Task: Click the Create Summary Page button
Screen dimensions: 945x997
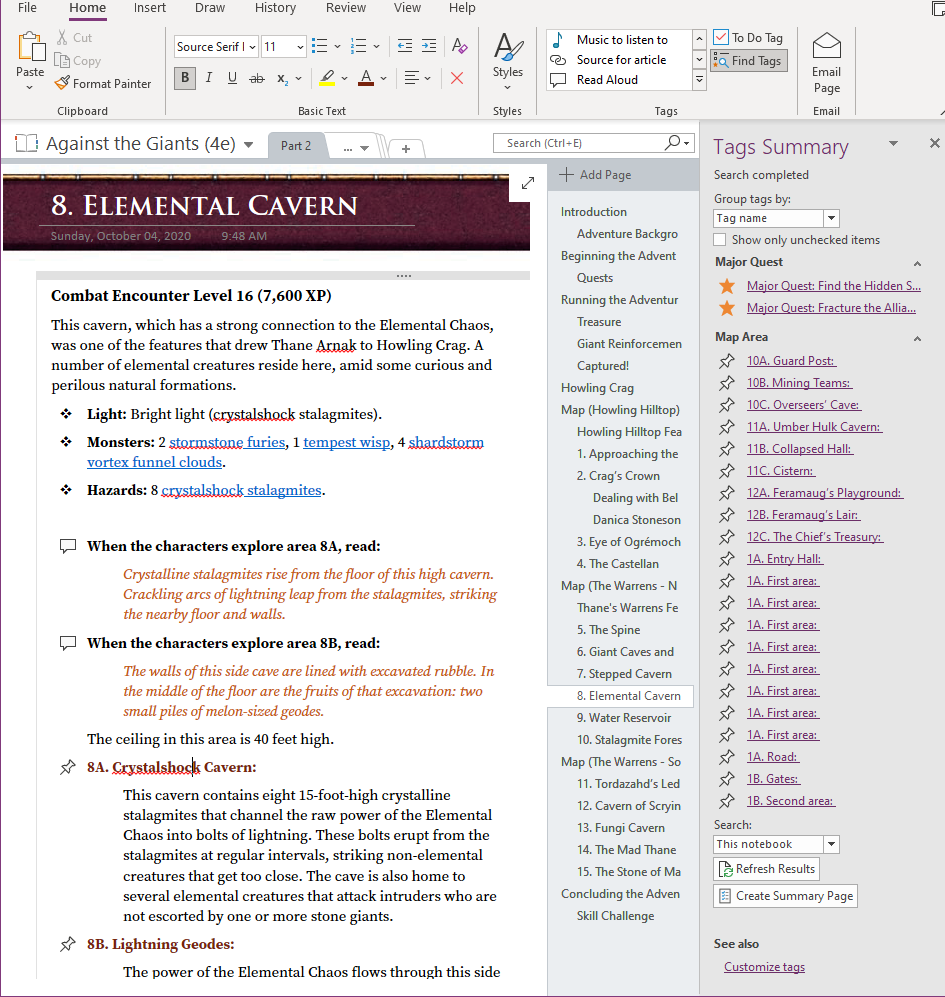Action: (785, 896)
